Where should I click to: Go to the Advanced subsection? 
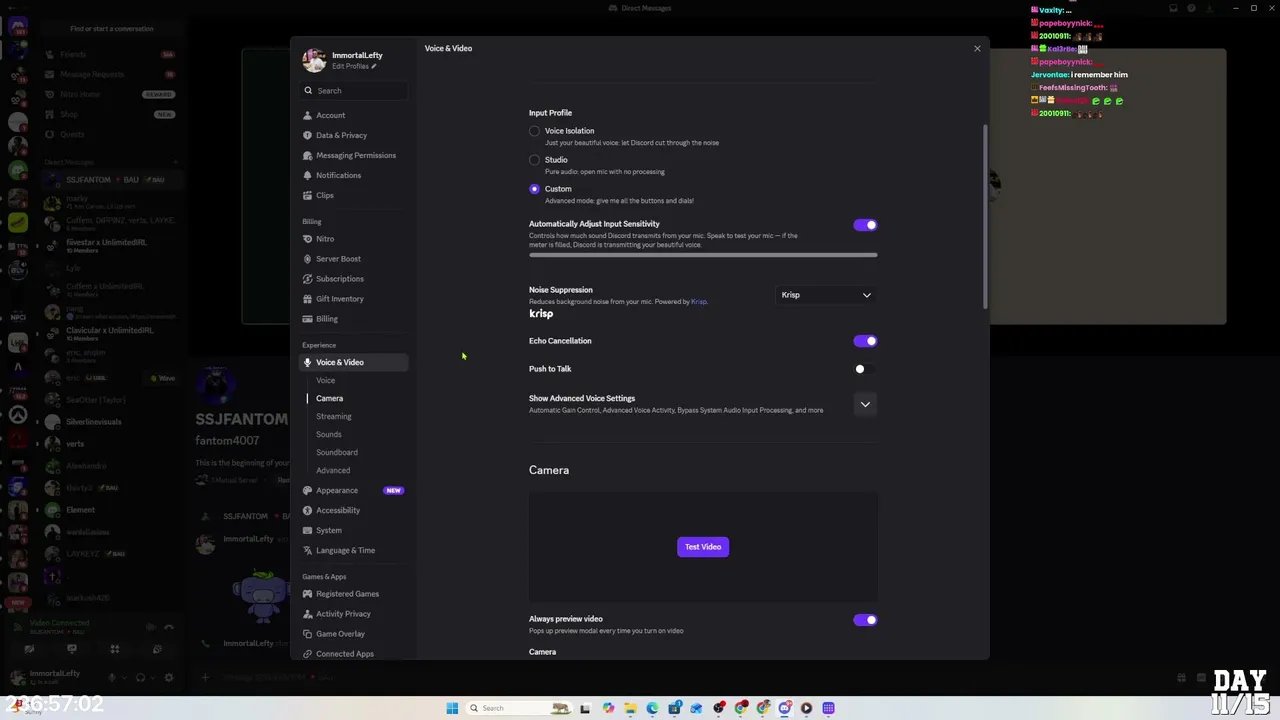pos(333,470)
